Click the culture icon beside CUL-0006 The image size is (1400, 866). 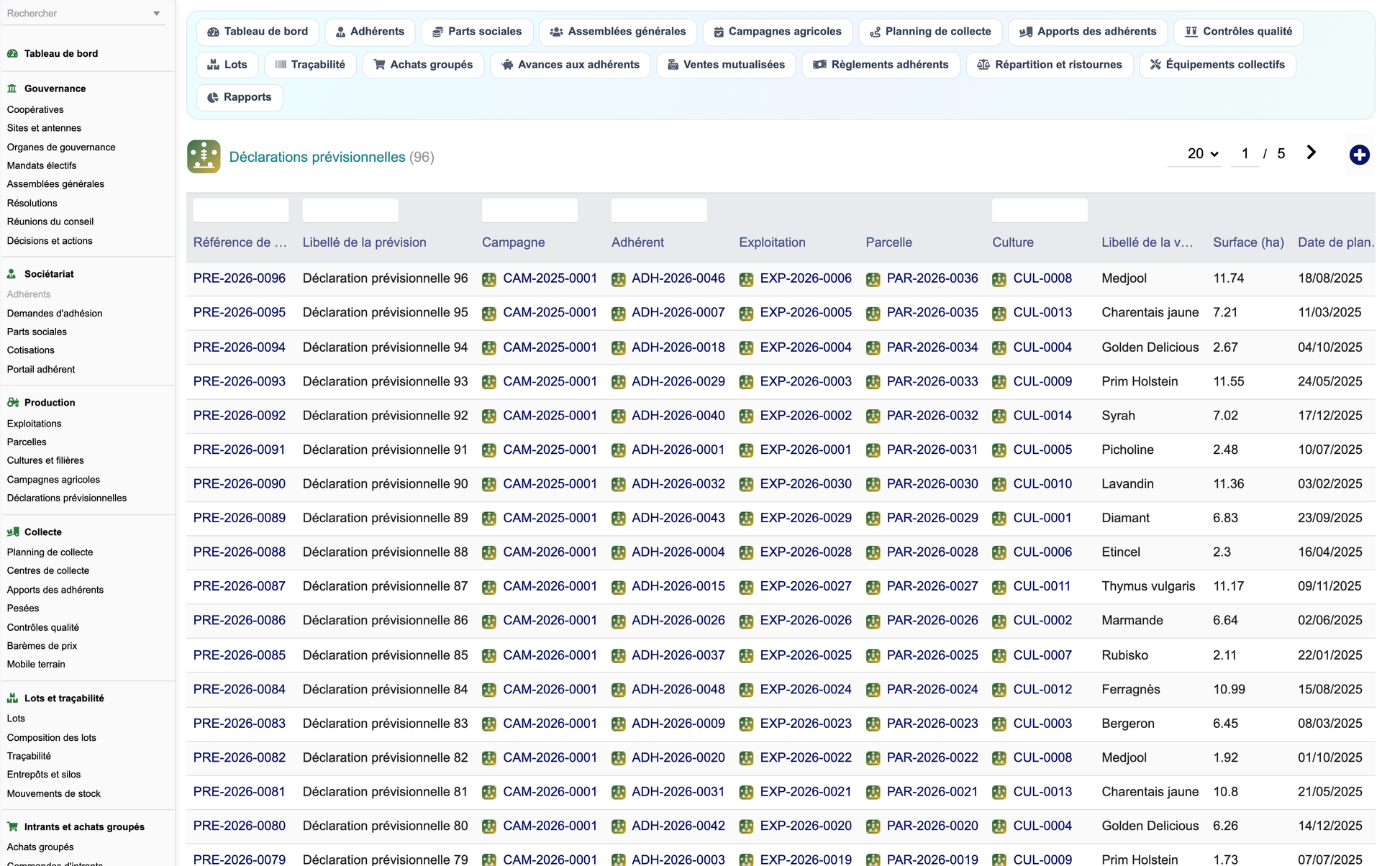tap(999, 553)
